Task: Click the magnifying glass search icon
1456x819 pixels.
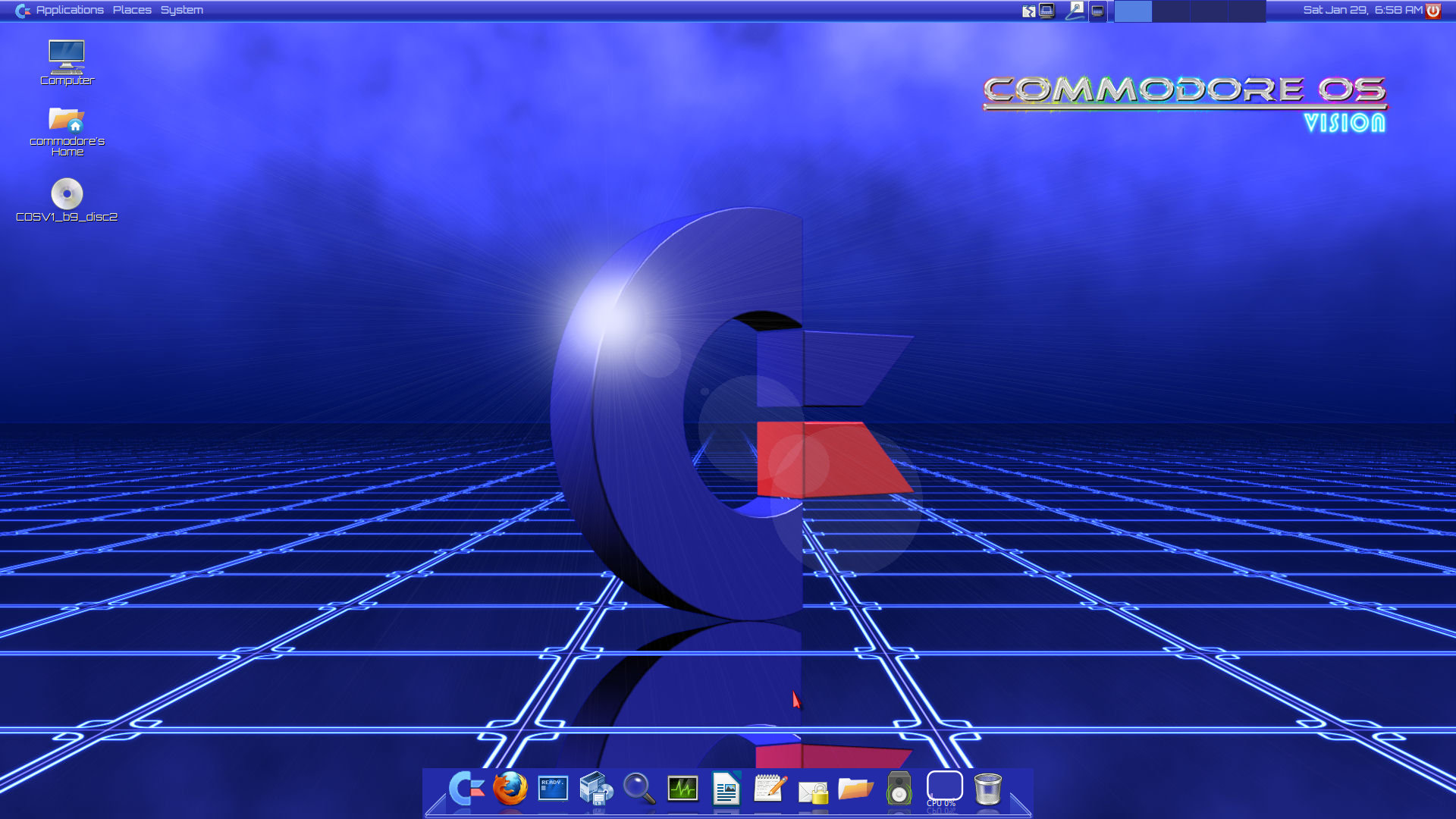Action: [x=639, y=789]
